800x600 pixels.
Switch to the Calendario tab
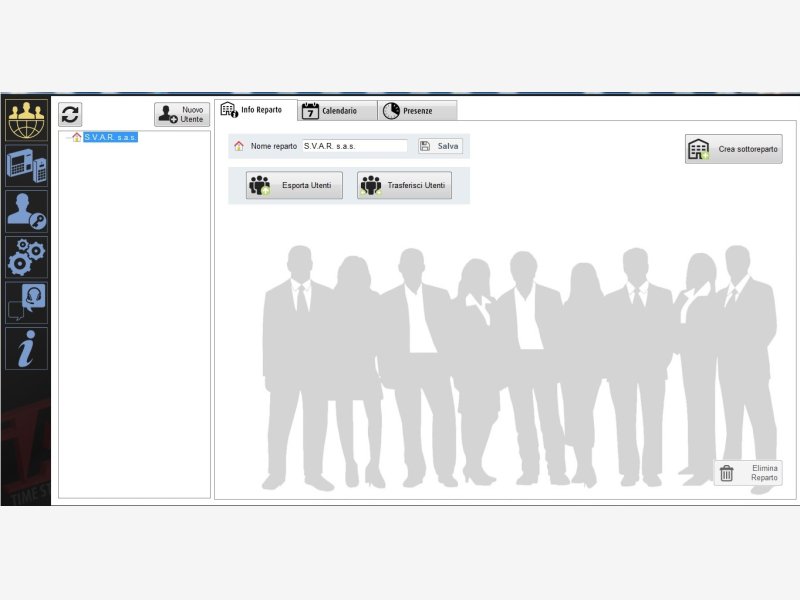click(337, 111)
